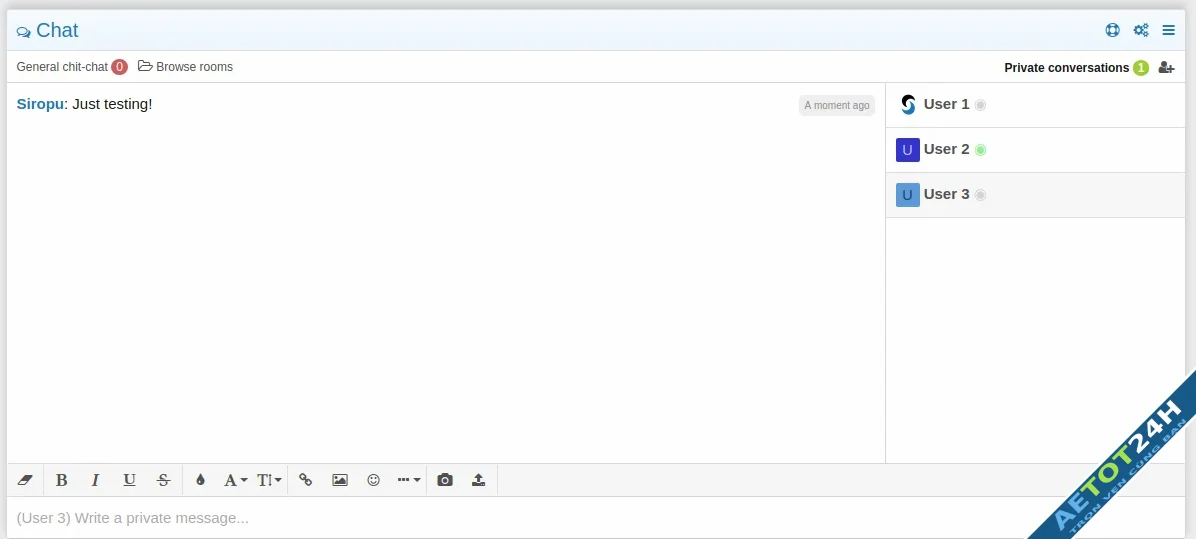Screen dimensions: 1196x539
Task: Click the eraser remove-formatting icon
Action: 26,480
